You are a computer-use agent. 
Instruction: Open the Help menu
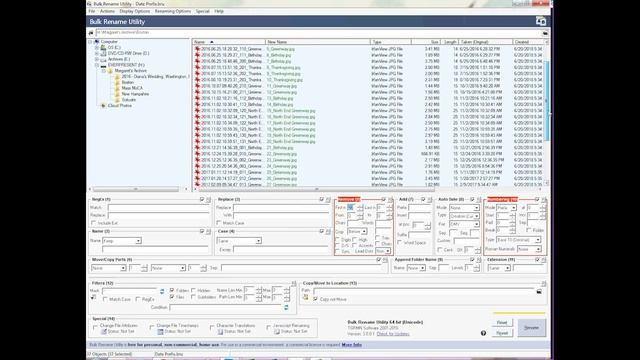click(219, 11)
